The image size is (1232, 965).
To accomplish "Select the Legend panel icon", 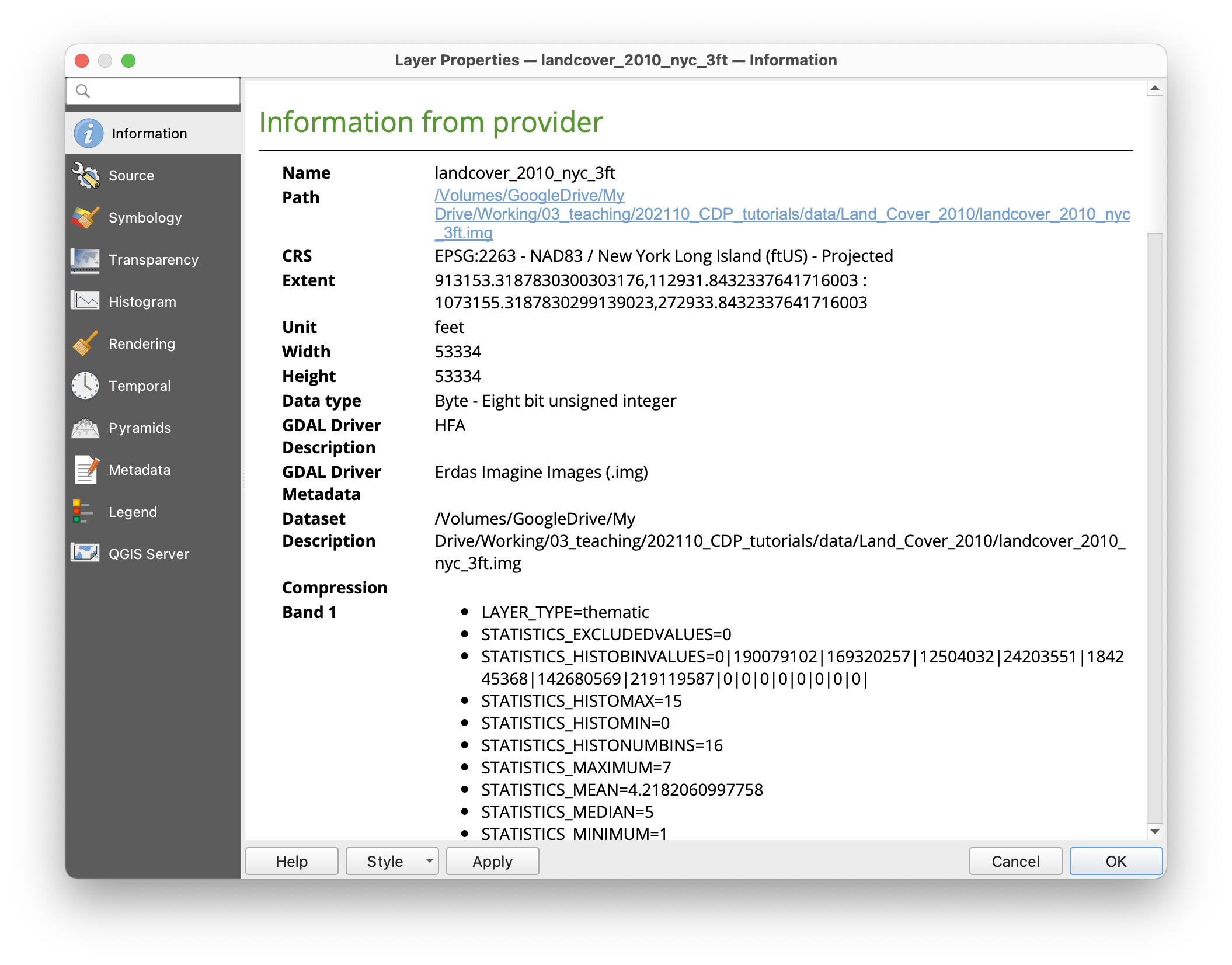I will pyautogui.click(x=82, y=512).
